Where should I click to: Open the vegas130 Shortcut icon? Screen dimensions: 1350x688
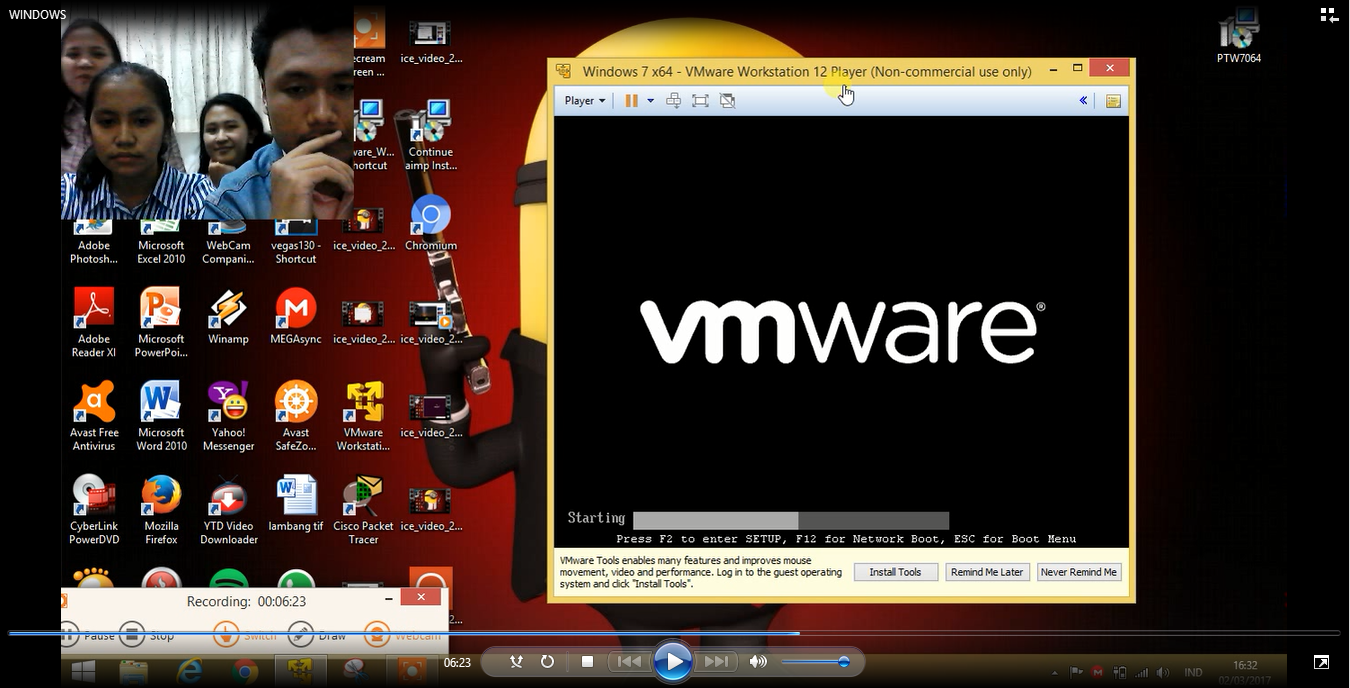296,243
